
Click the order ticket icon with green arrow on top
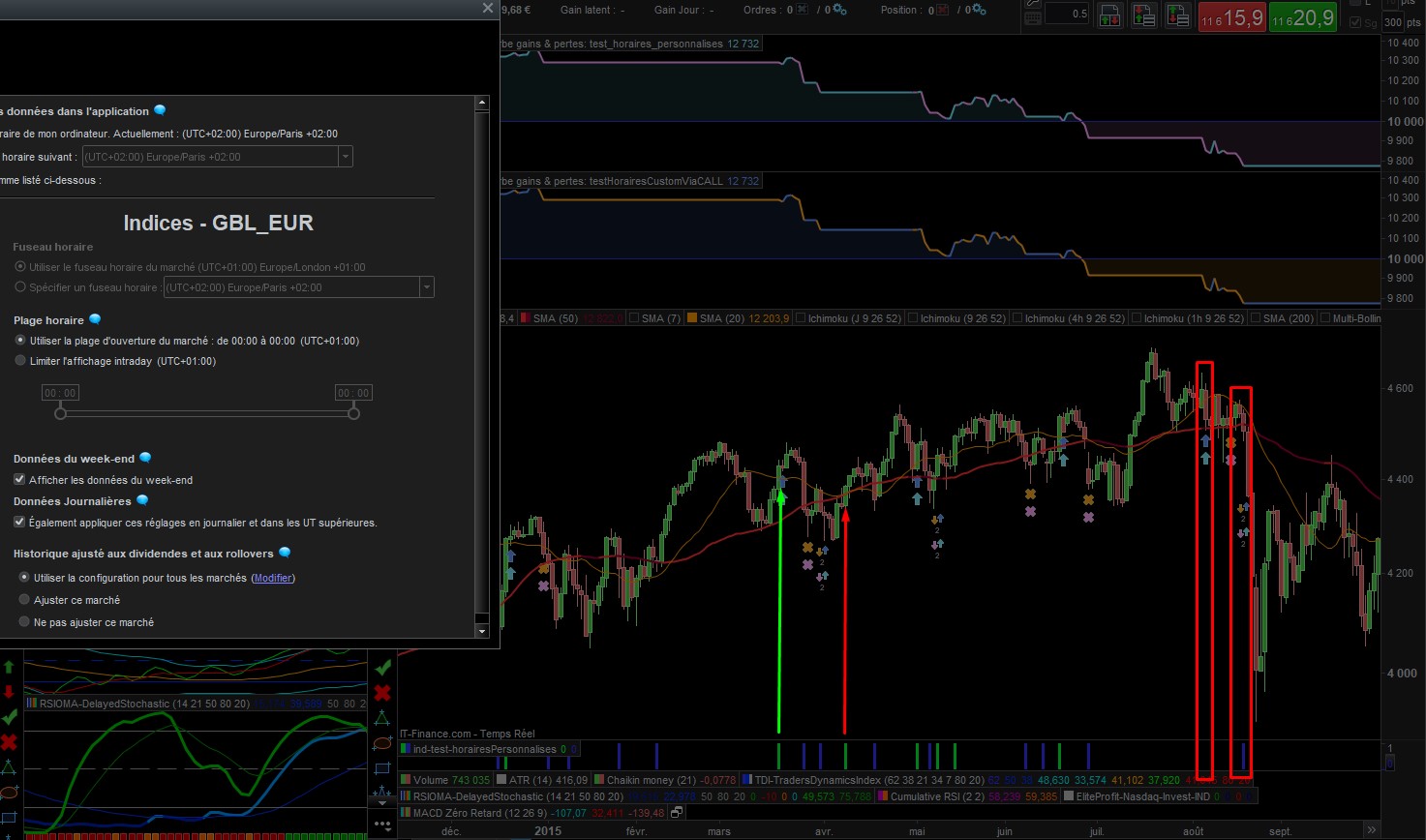tap(1178, 15)
